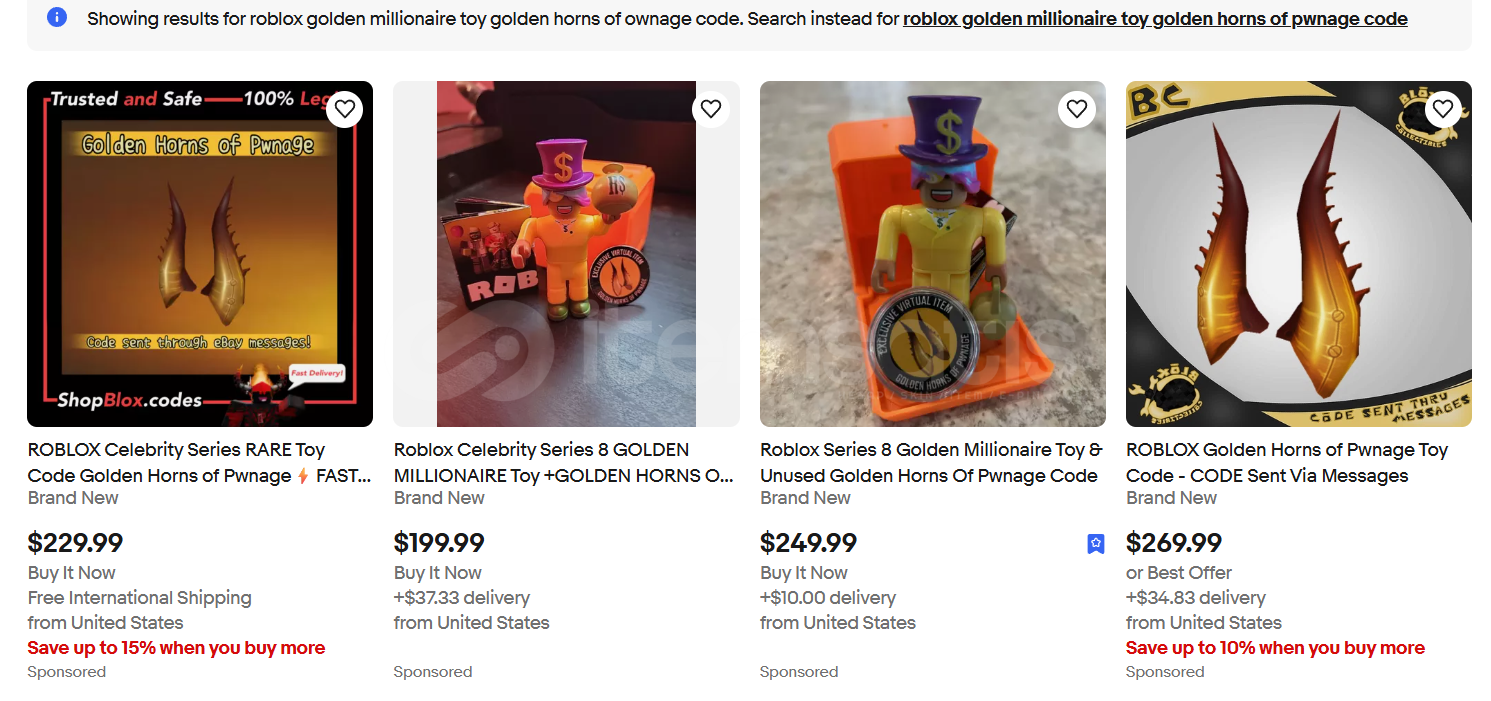Image resolution: width=1491 pixels, height=701 pixels.
Task: Click the $229.99 price
Action: click(76, 543)
